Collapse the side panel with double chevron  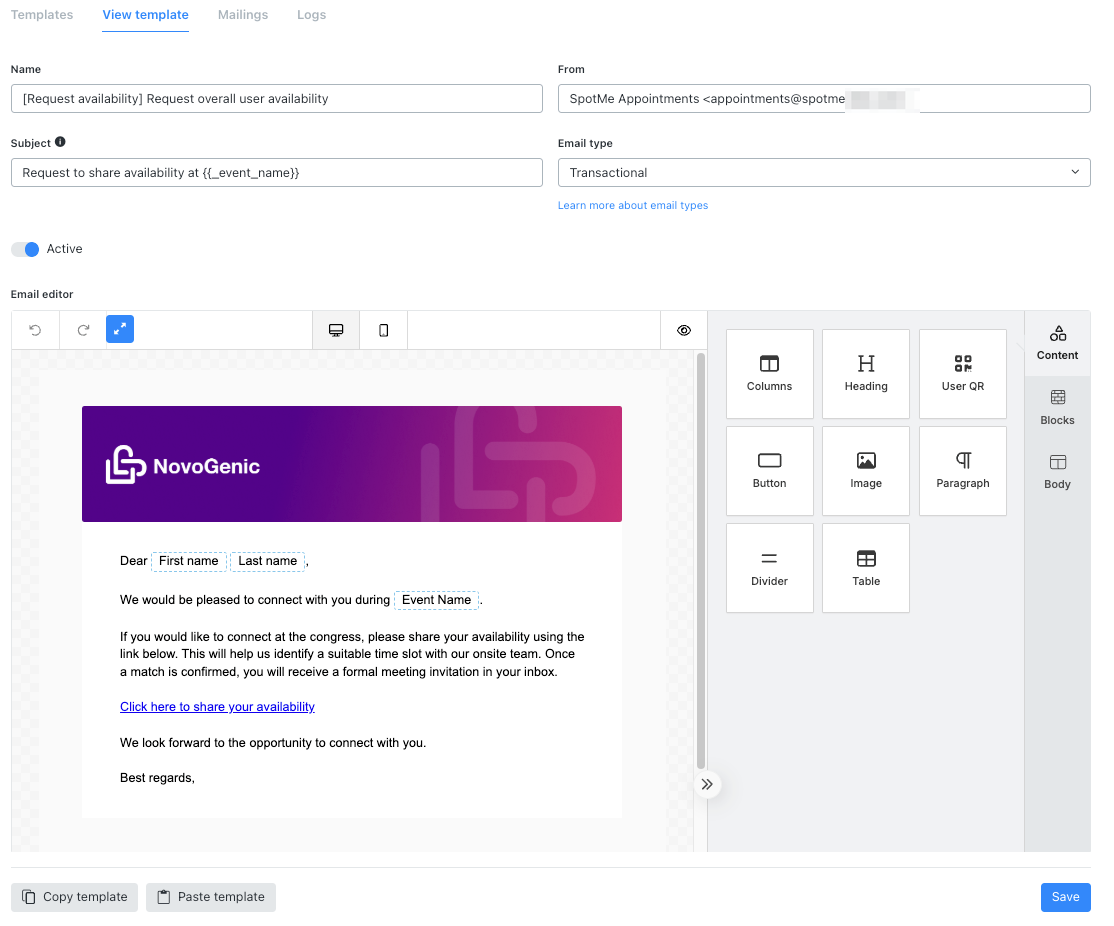tap(707, 785)
